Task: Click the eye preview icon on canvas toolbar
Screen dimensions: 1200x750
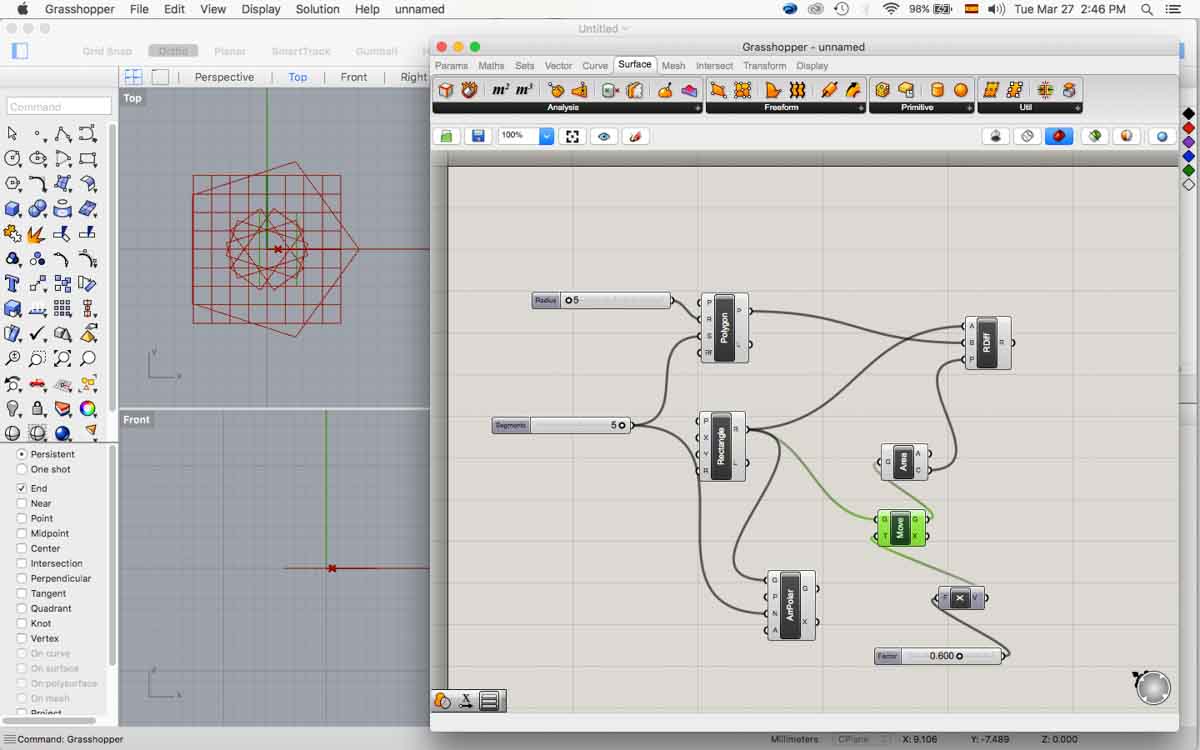Action: click(603, 136)
